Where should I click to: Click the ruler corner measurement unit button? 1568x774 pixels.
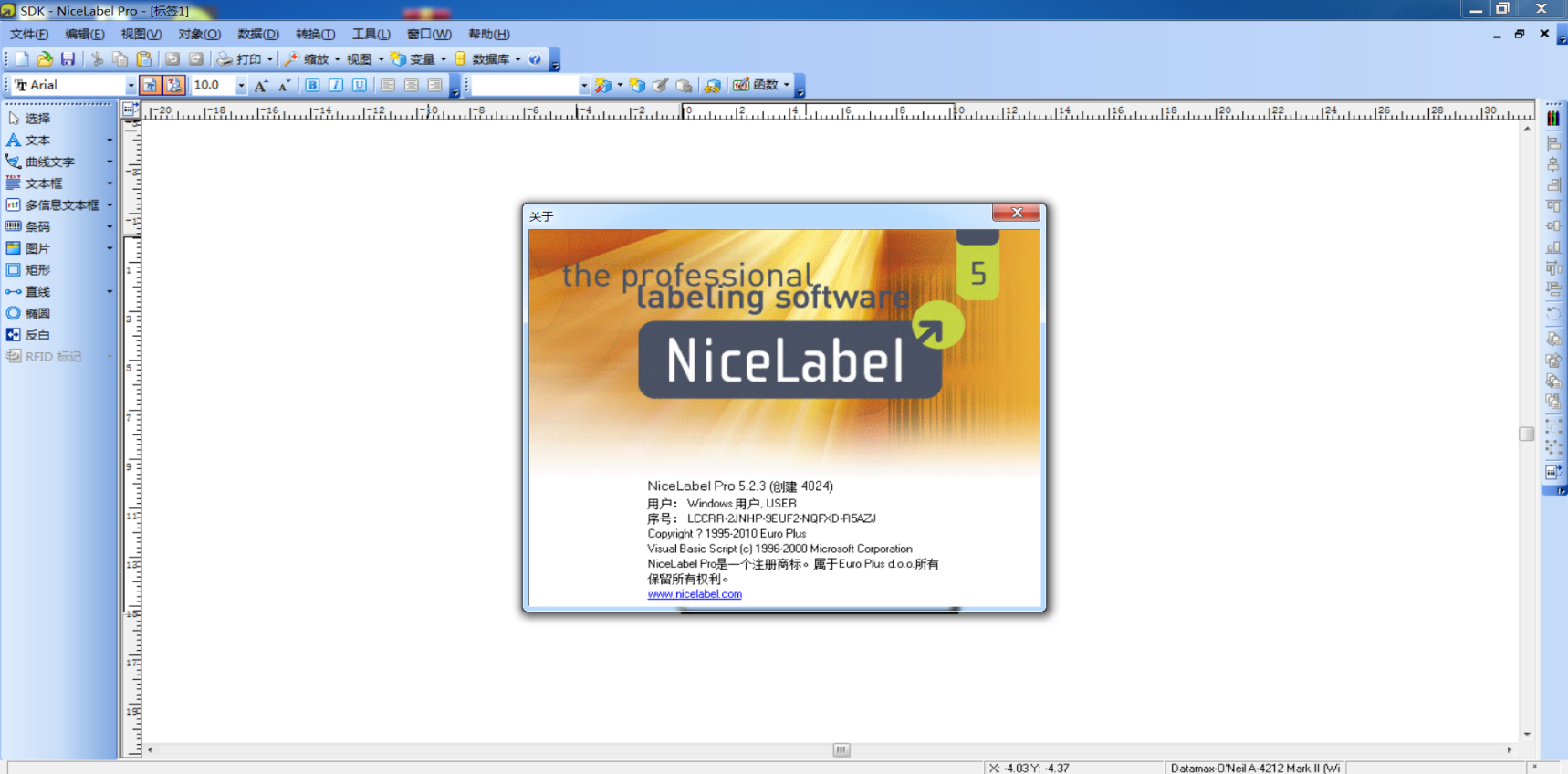pos(131,110)
